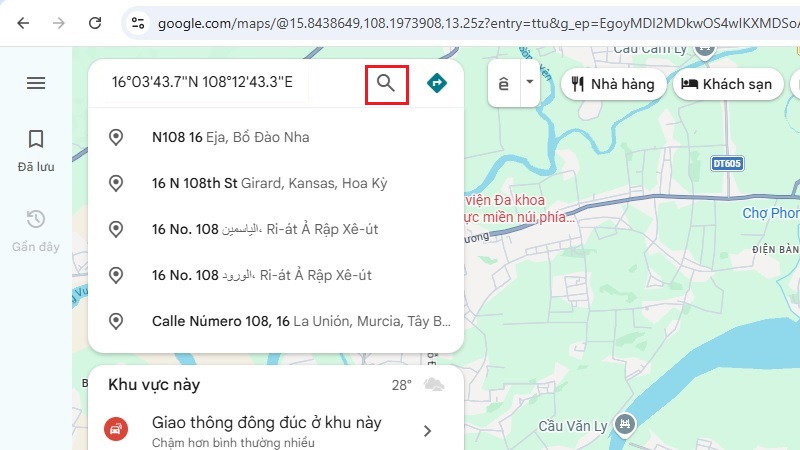Viewport: 800px width, 450px height.
Task: Select suggestion 16 N 108th St Girard, Kansas
Action: [276, 183]
